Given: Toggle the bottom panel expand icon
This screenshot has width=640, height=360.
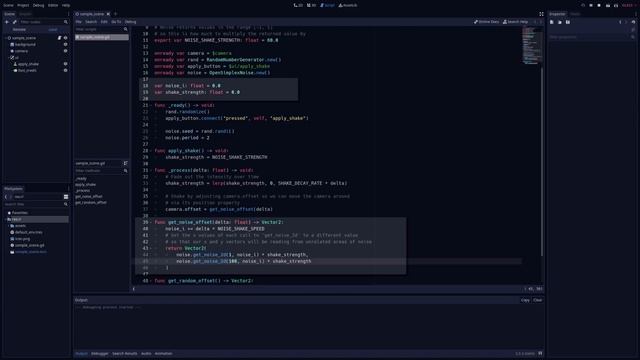Looking at the screenshot, I should coord(540,353).
